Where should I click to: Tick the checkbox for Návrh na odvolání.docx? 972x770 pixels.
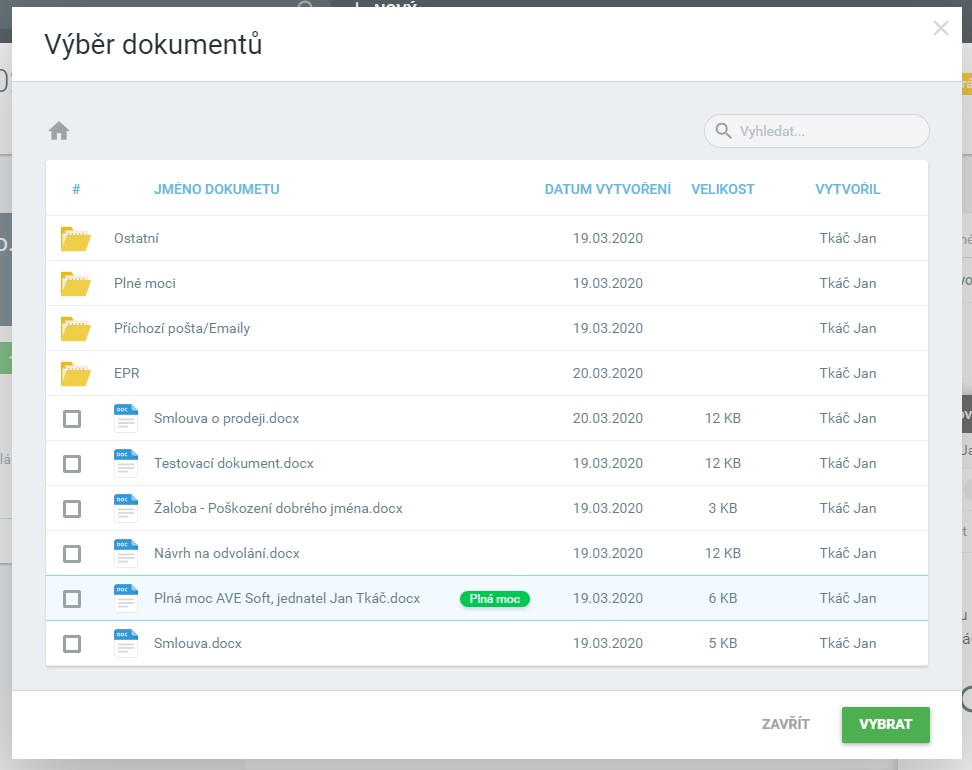click(72, 554)
